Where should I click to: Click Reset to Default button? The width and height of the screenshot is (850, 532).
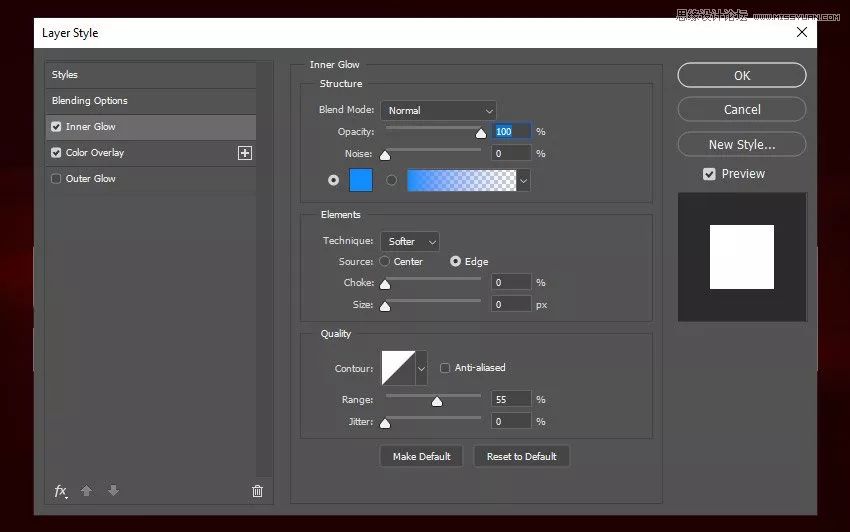(521, 457)
